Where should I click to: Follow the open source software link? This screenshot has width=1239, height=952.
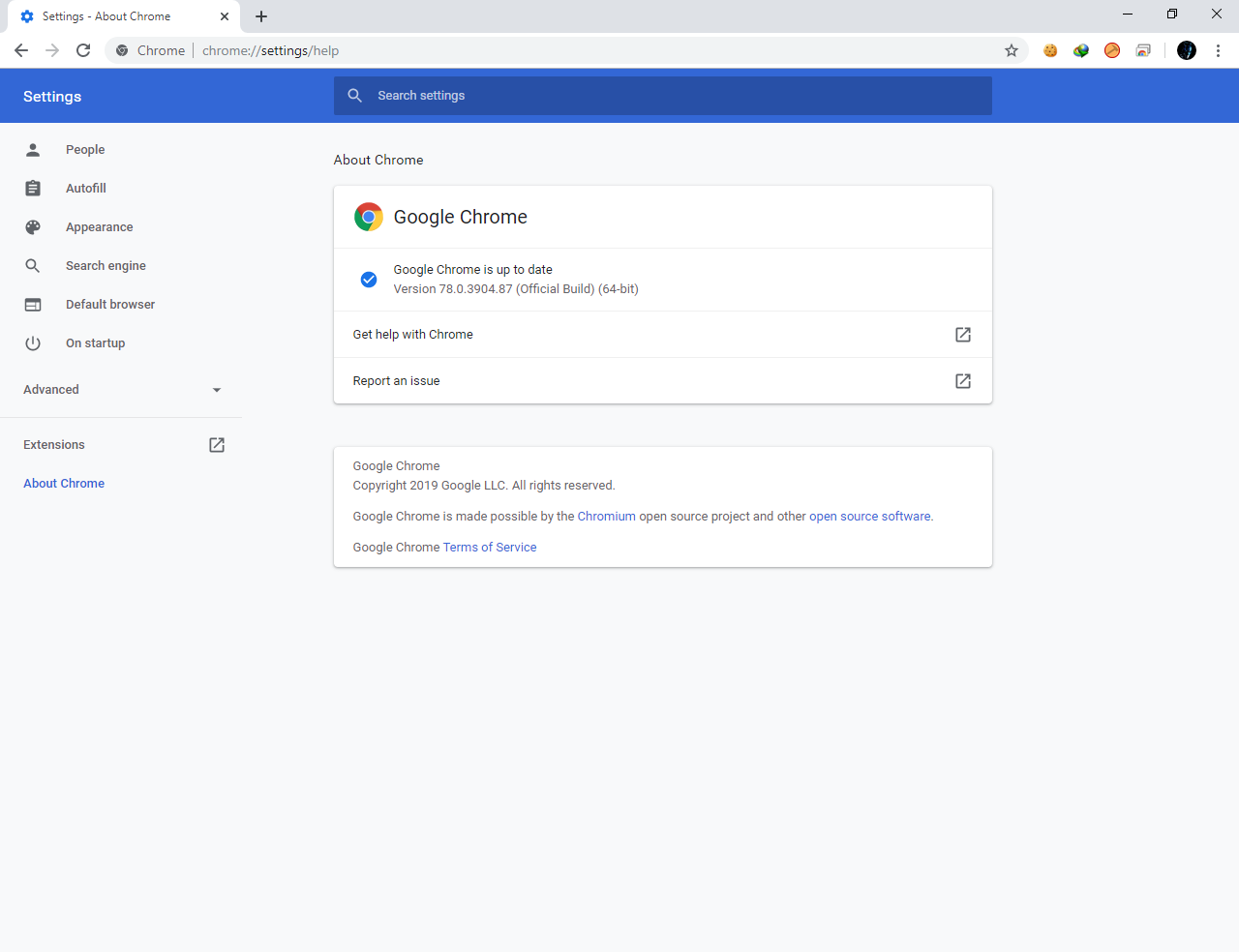coord(870,517)
